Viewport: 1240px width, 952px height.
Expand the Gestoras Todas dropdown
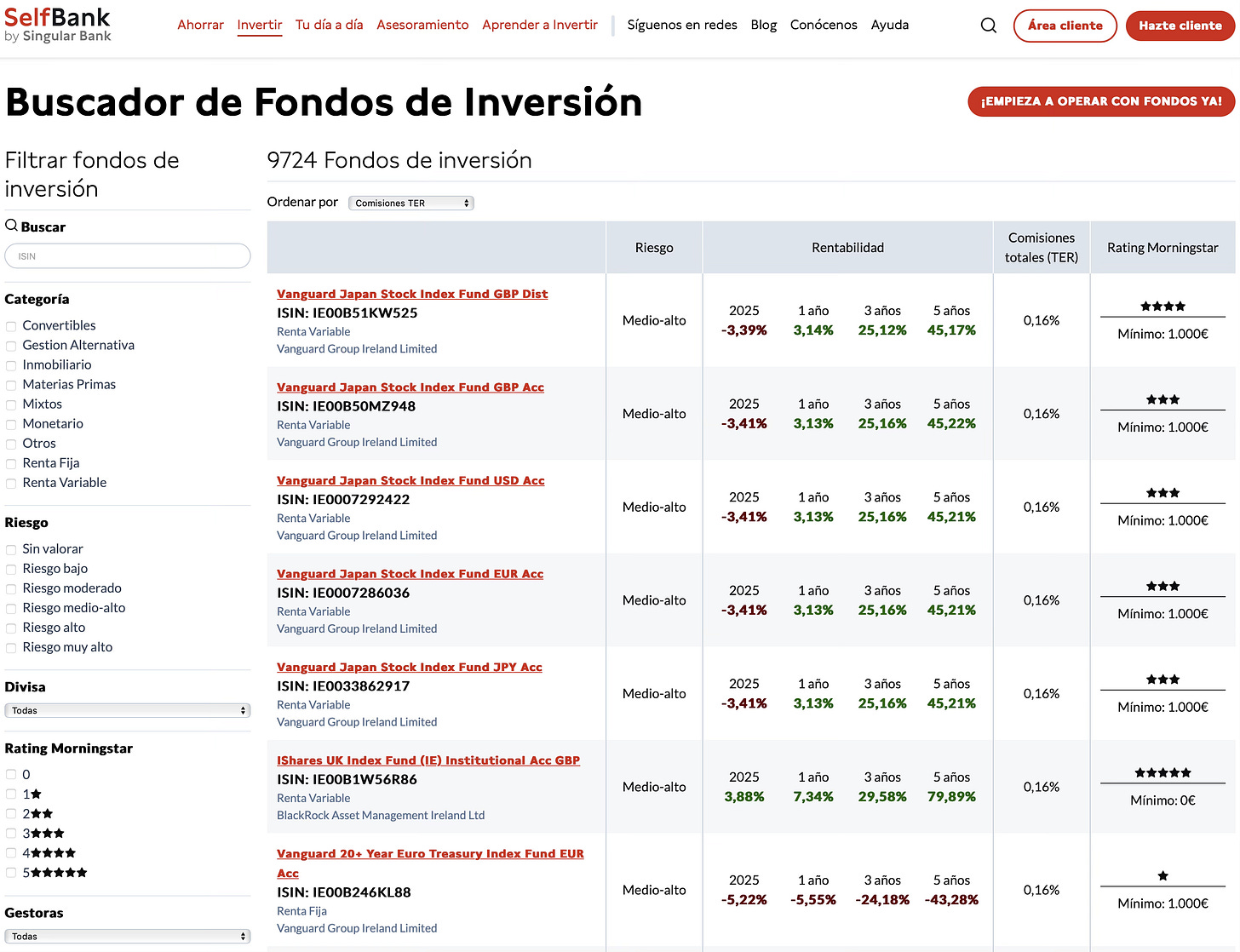(128, 936)
